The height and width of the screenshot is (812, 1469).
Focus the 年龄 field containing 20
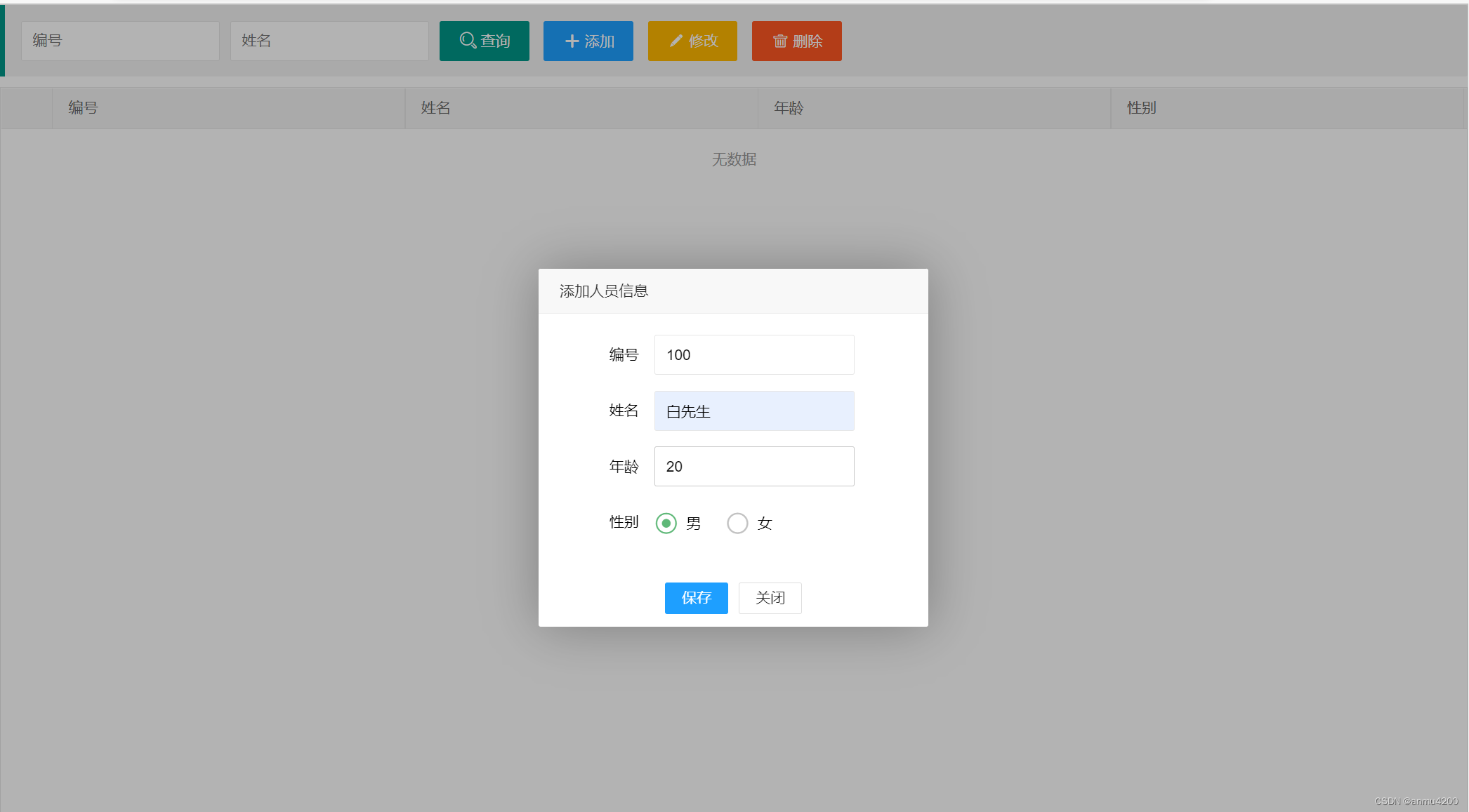tap(754, 467)
